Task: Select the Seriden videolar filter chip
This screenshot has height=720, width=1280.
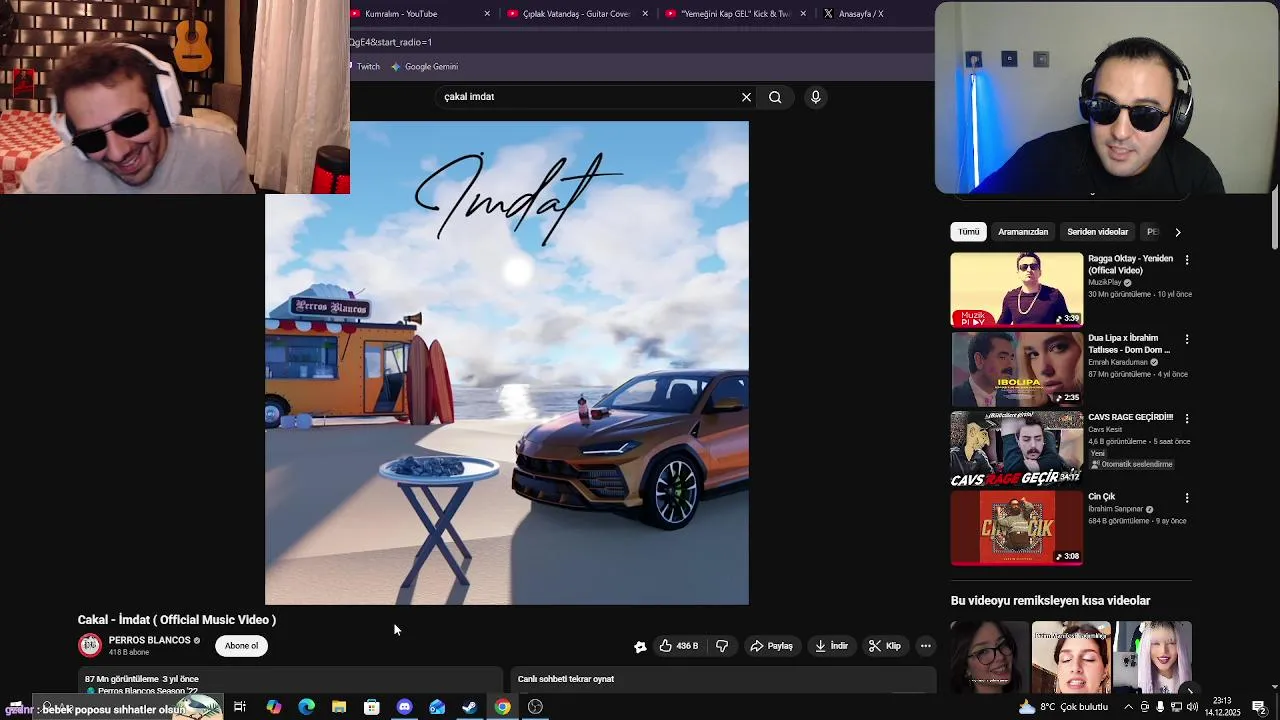Action: coord(1097,232)
